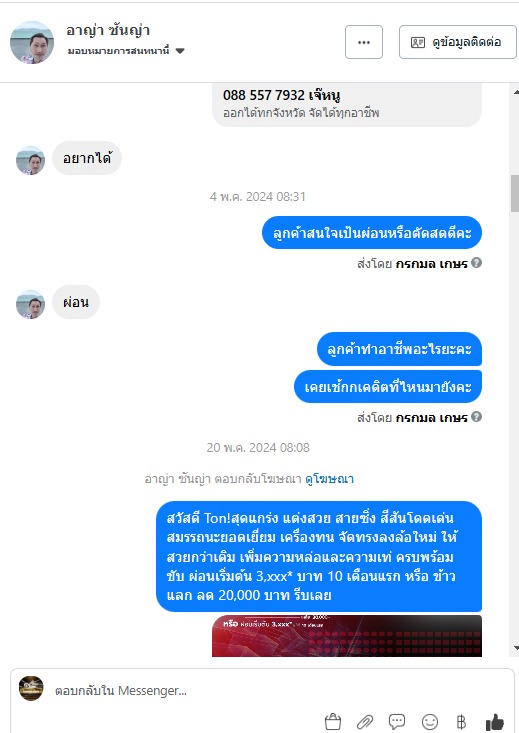Click help icon beside second กรกมล เกษร
The height and width of the screenshot is (733, 519).
pos(476,417)
